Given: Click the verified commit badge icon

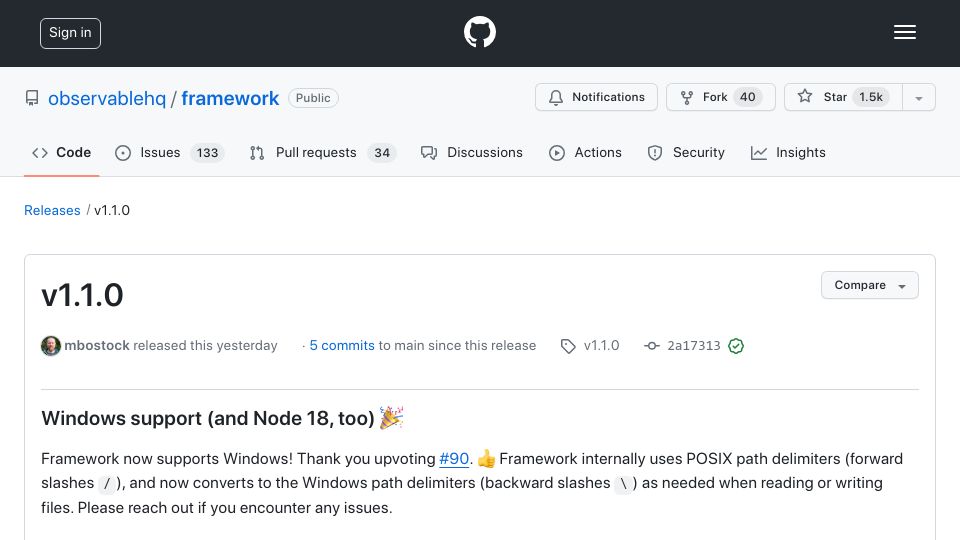Looking at the screenshot, I should tap(736, 346).
